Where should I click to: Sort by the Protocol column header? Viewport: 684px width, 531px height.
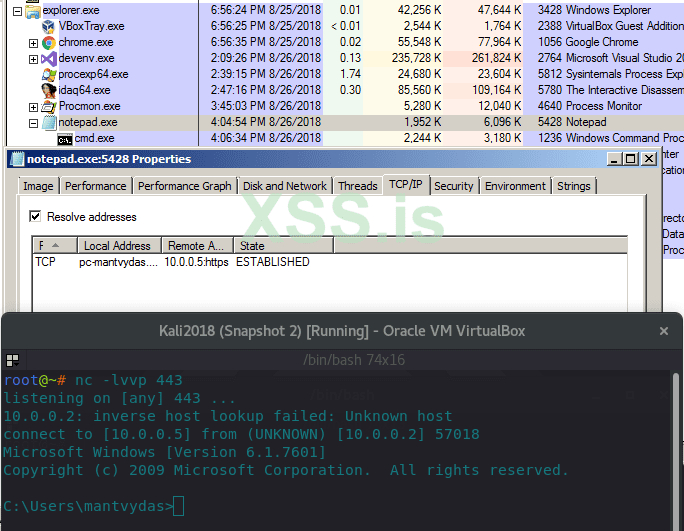55,246
